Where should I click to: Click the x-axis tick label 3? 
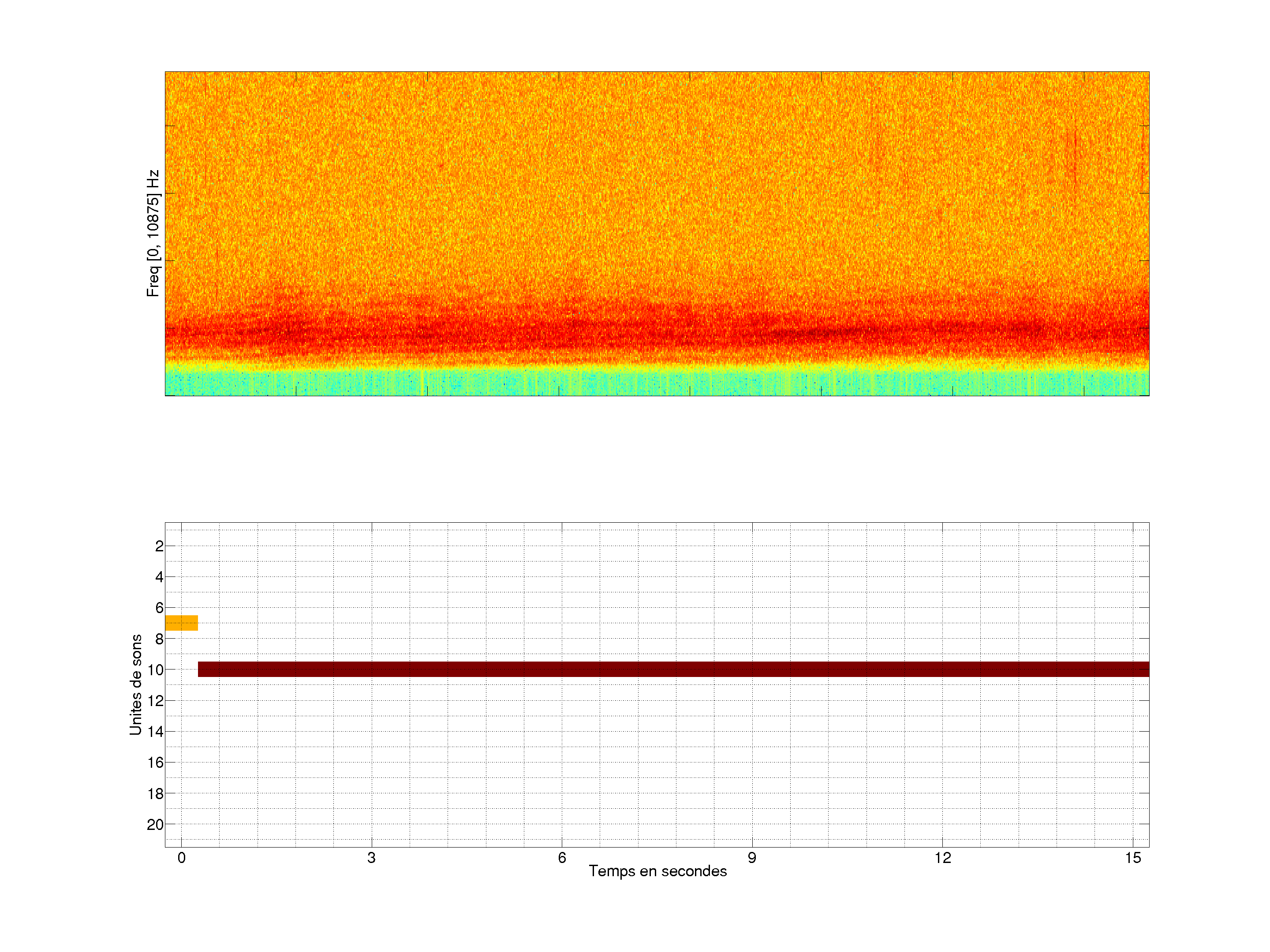pyautogui.click(x=371, y=858)
